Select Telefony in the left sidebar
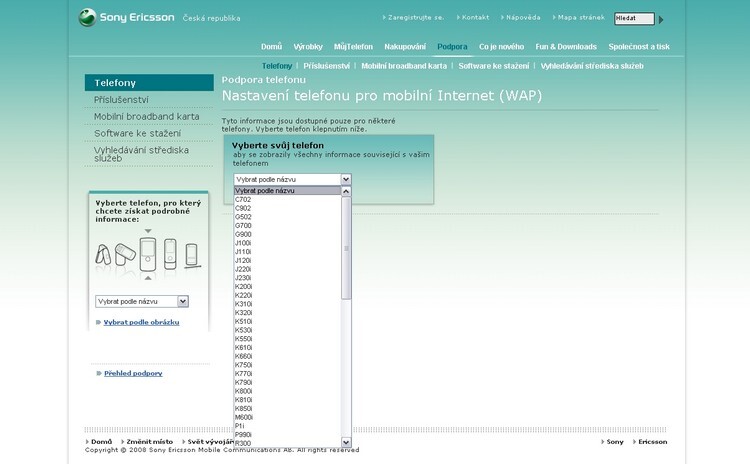Screen dimensions: 750x464 click(x=149, y=83)
